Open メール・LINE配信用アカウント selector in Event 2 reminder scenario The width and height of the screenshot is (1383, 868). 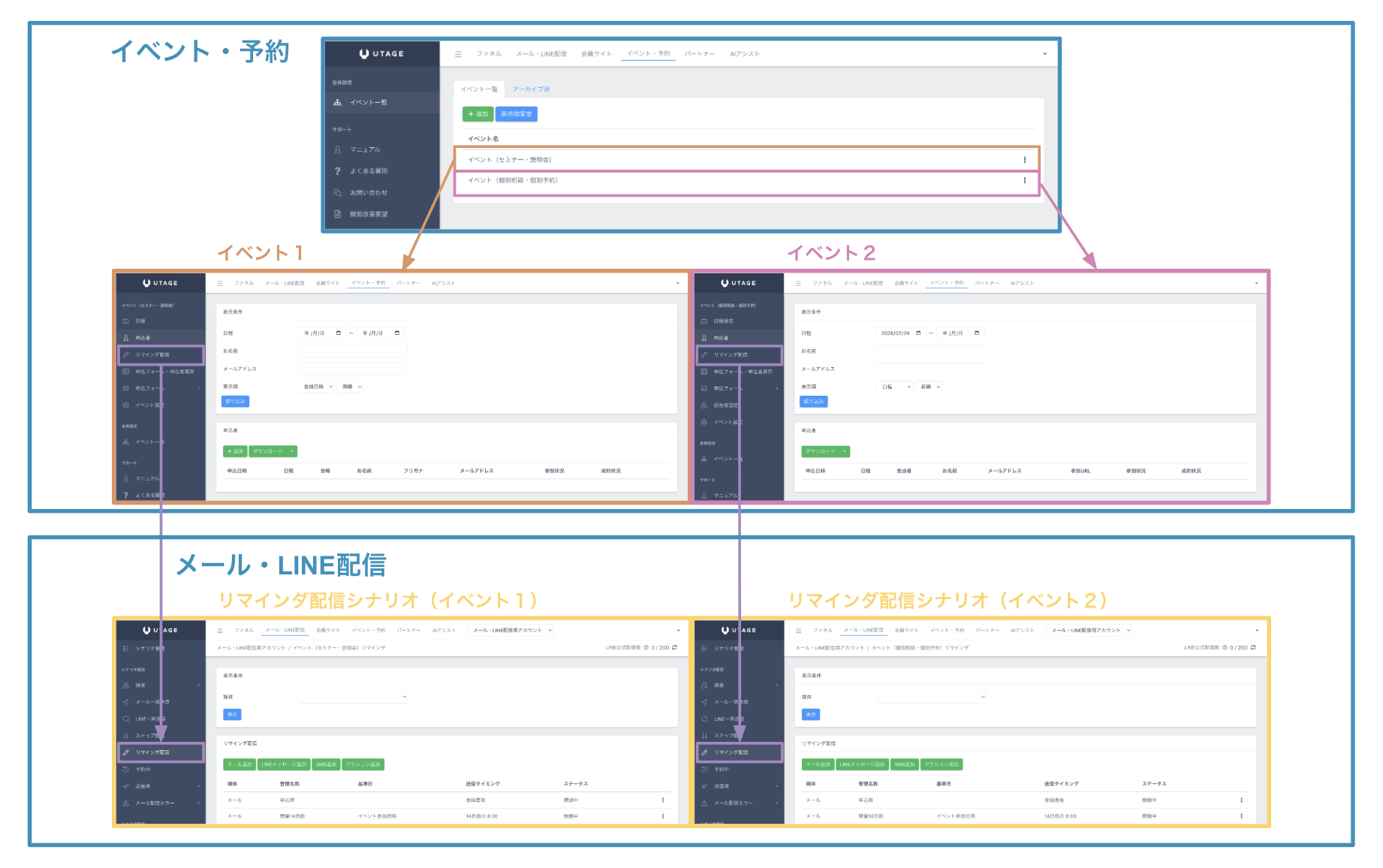(x=1090, y=630)
